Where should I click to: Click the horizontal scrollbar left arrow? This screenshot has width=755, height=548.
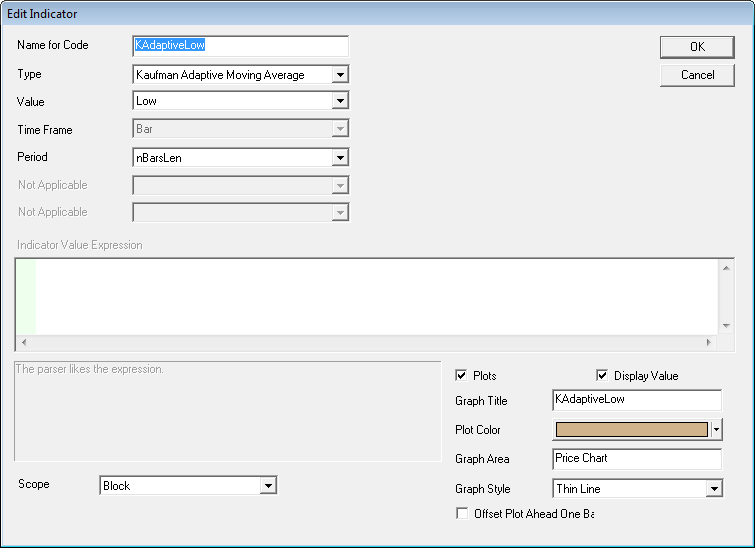click(23, 342)
